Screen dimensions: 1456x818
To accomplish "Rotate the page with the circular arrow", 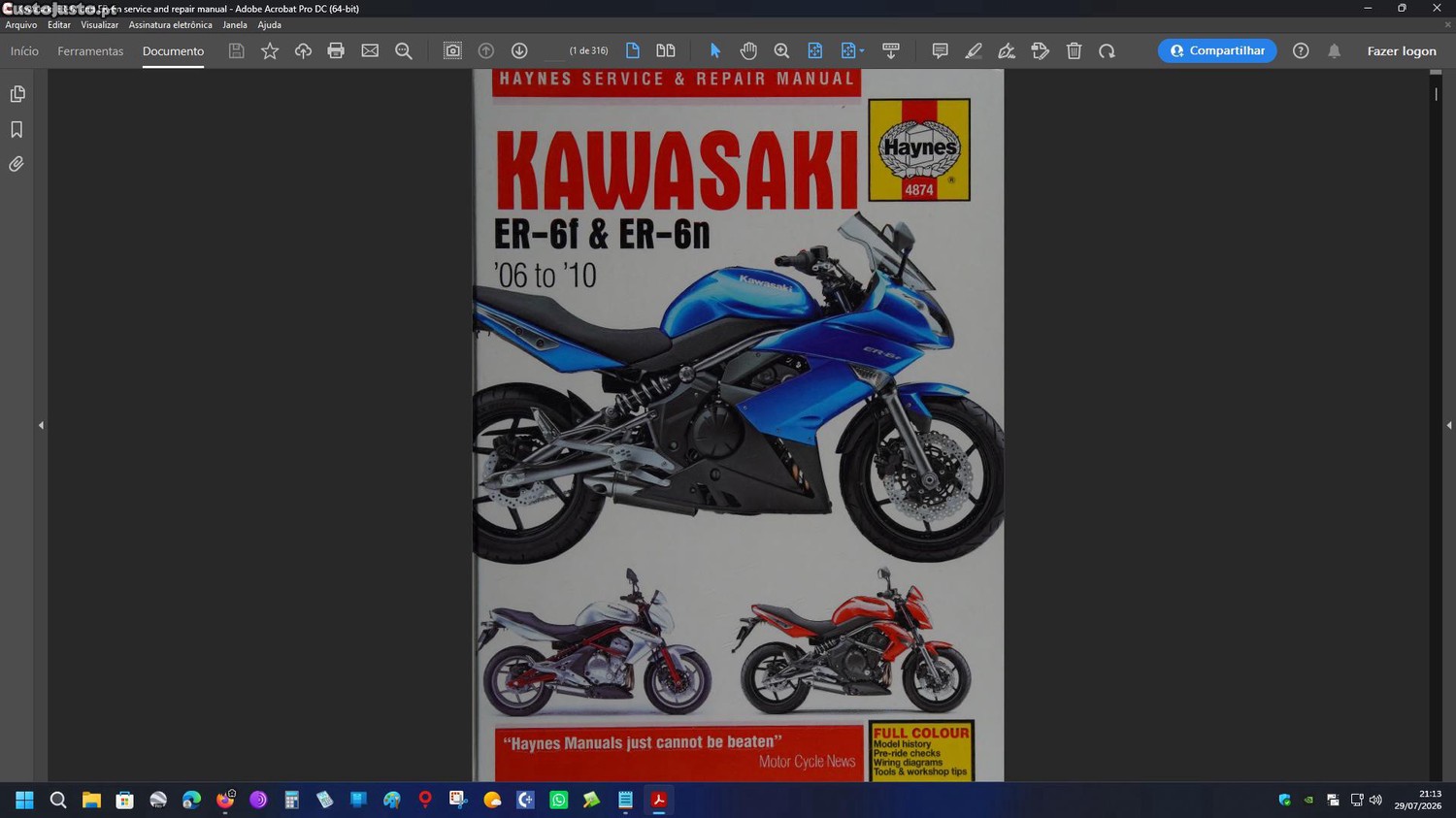I will [x=1107, y=50].
